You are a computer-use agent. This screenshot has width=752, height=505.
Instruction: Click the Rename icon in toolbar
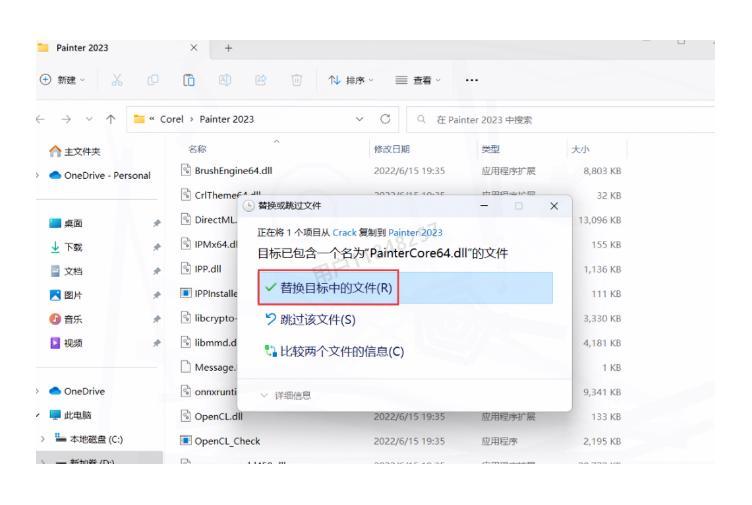click(225, 80)
